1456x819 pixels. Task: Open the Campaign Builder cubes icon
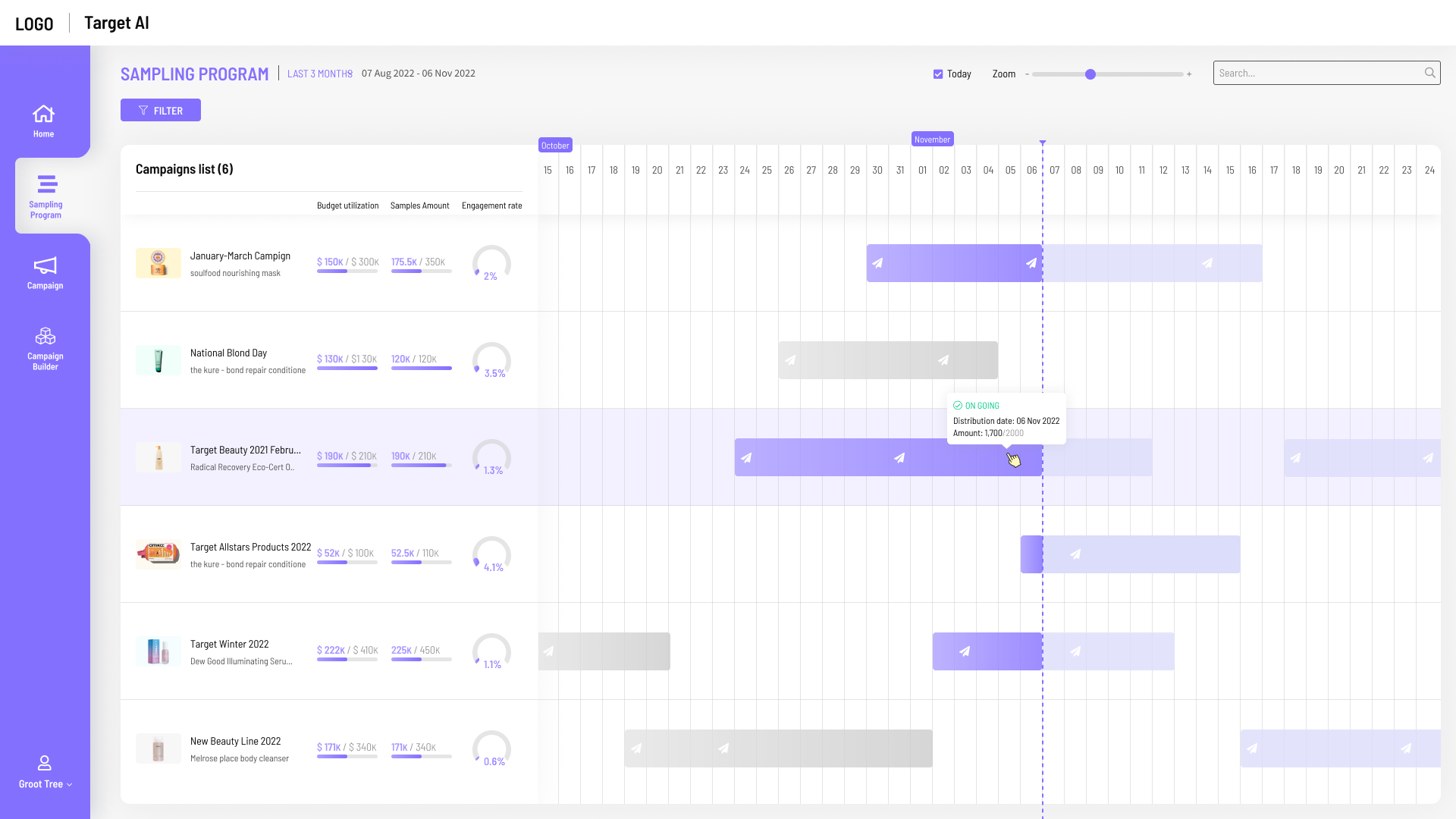(x=45, y=336)
